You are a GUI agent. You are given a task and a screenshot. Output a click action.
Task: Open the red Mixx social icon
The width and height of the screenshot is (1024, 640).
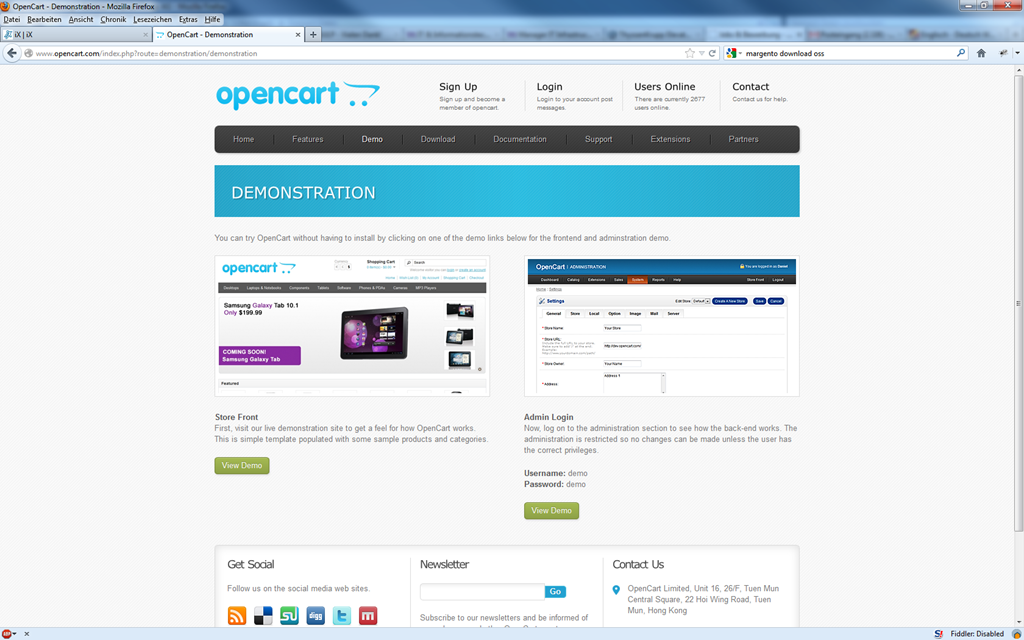[368, 616]
